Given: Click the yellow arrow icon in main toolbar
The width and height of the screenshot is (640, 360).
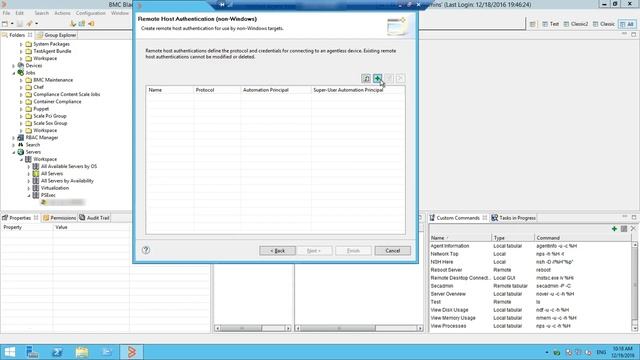Looking at the screenshot, I should pyautogui.click(x=73, y=24).
